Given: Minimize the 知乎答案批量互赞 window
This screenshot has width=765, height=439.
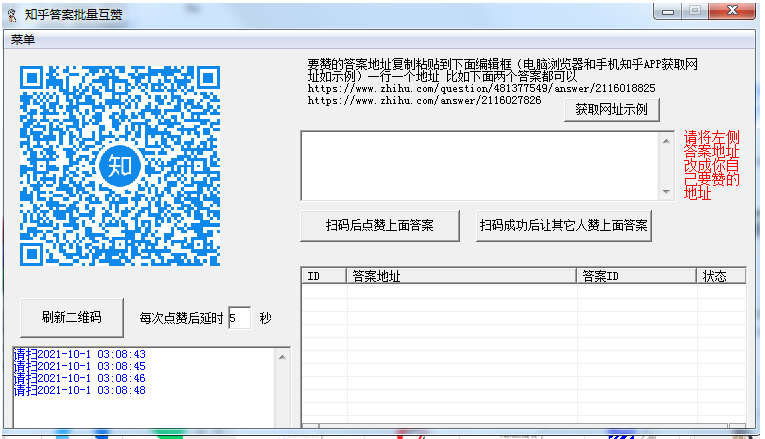Looking at the screenshot, I should [x=669, y=11].
